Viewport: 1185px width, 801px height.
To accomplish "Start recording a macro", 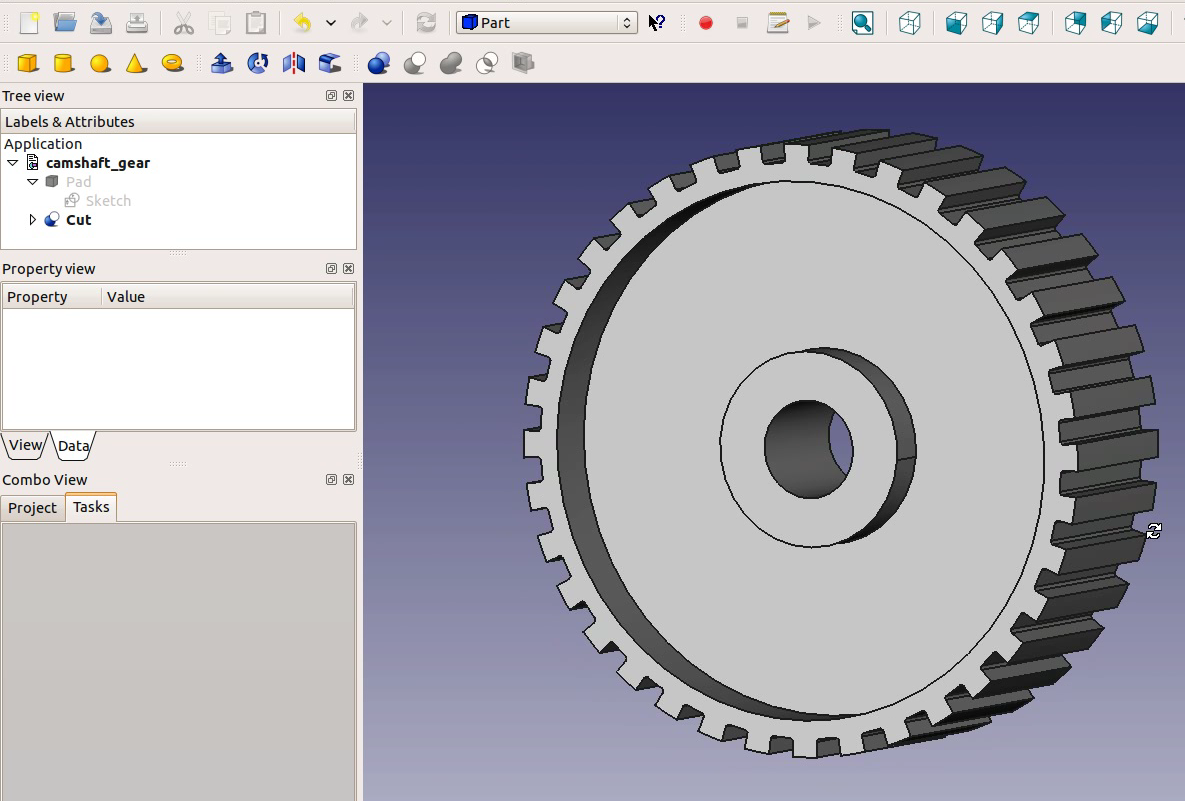I will coord(705,22).
